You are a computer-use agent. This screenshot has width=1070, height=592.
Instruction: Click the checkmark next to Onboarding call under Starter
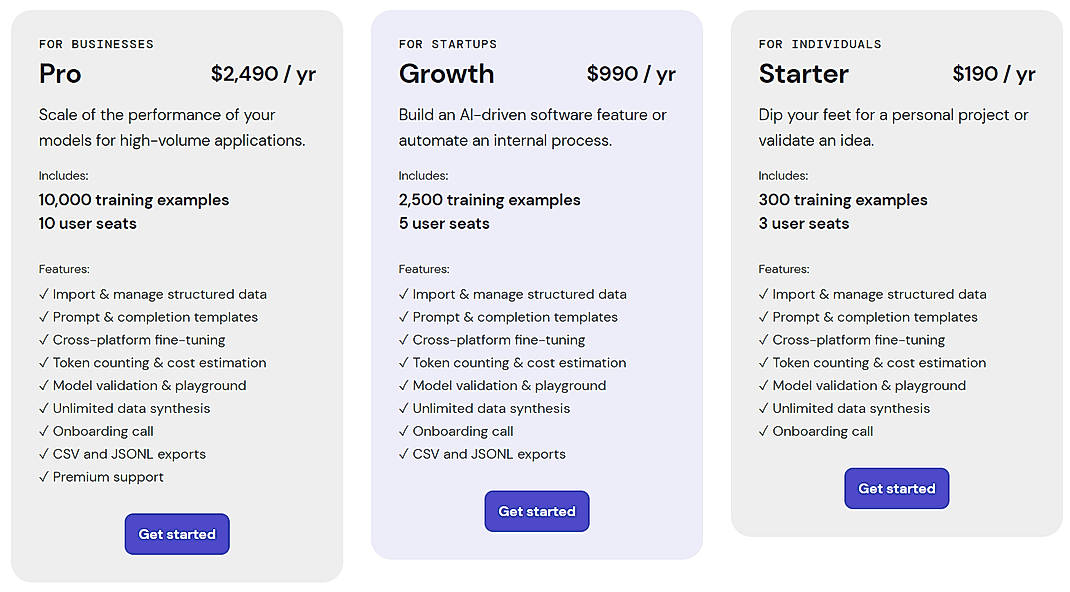tap(763, 431)
